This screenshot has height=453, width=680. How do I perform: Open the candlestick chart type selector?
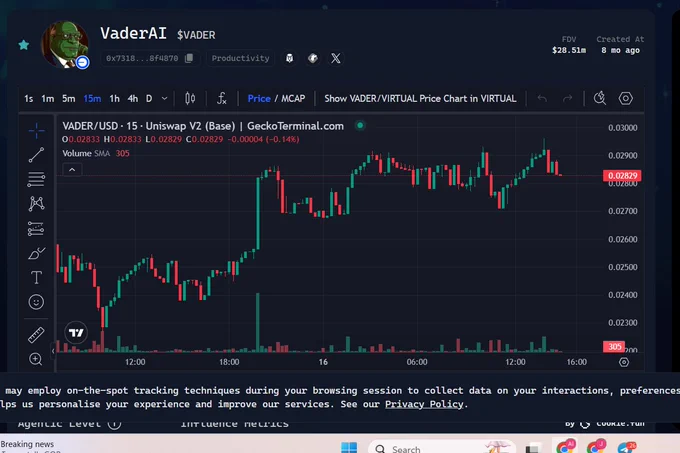(190, 98)
